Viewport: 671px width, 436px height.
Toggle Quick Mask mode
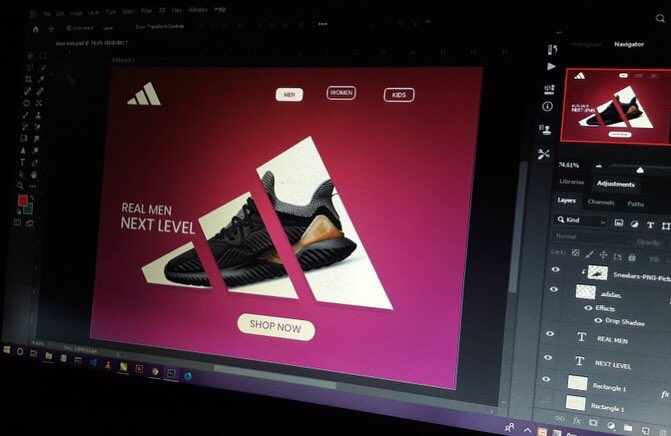[x=17, y=222]
